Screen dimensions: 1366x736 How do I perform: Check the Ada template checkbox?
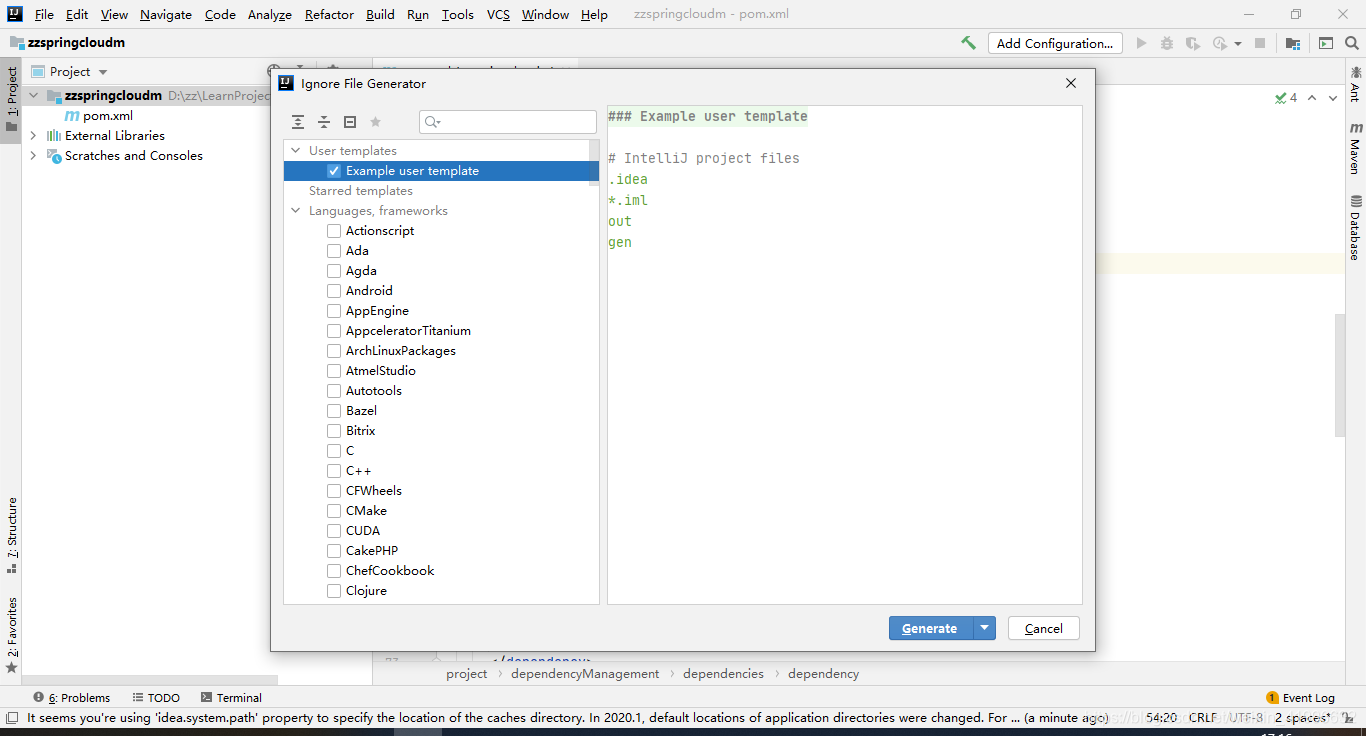click(x=334, y=251)
